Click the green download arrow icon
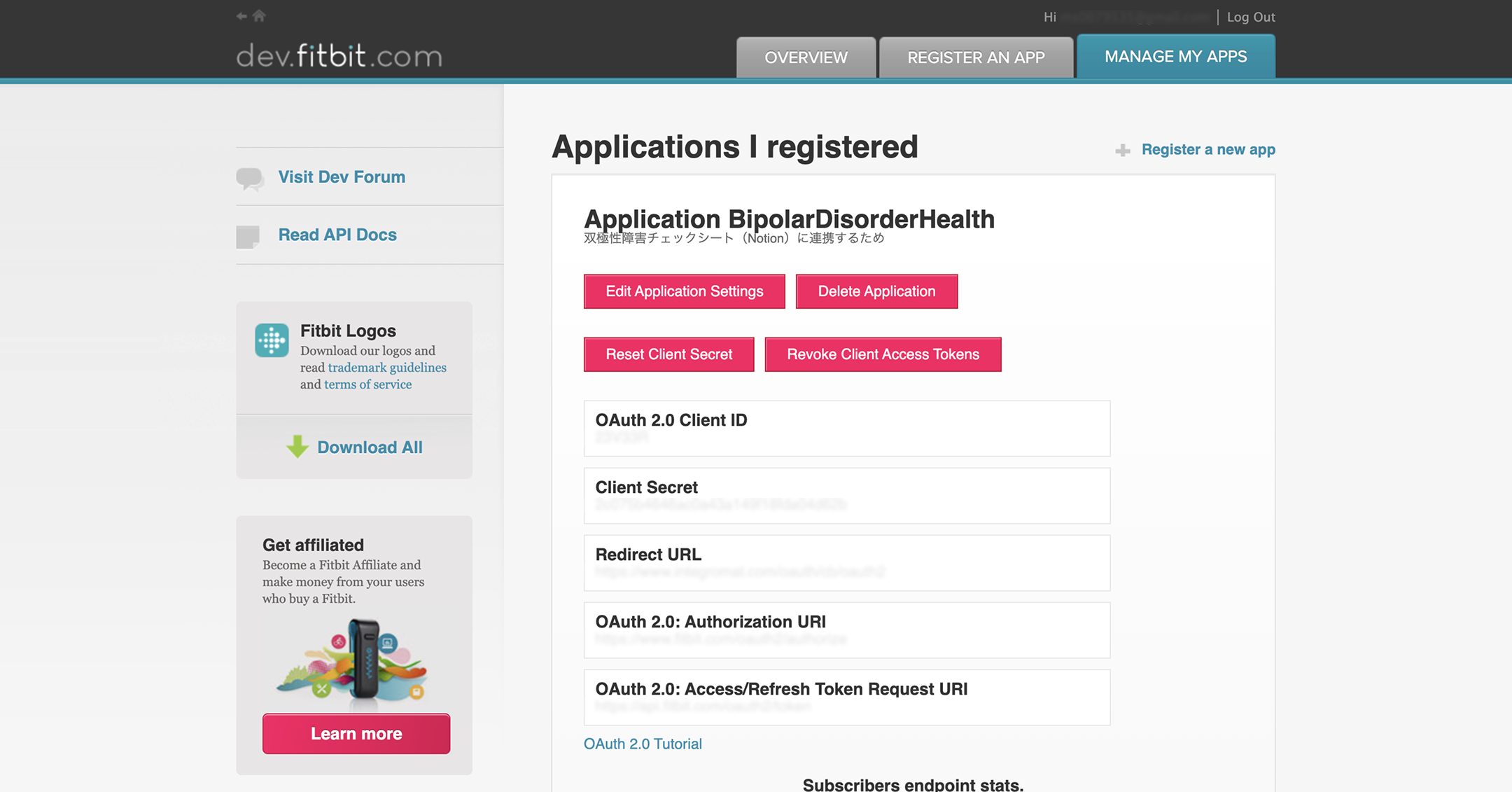The height and width of the screenshot is (792, 1512). tap(297, 447)
